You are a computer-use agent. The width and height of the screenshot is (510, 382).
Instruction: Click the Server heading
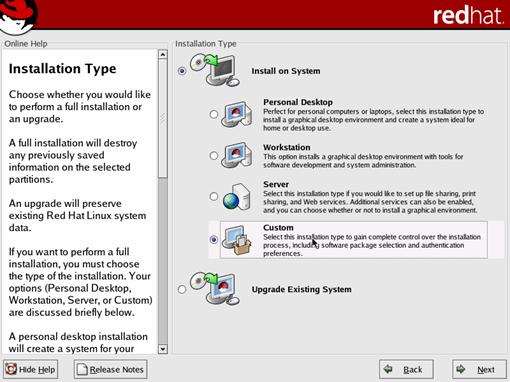tap(276, 184)
